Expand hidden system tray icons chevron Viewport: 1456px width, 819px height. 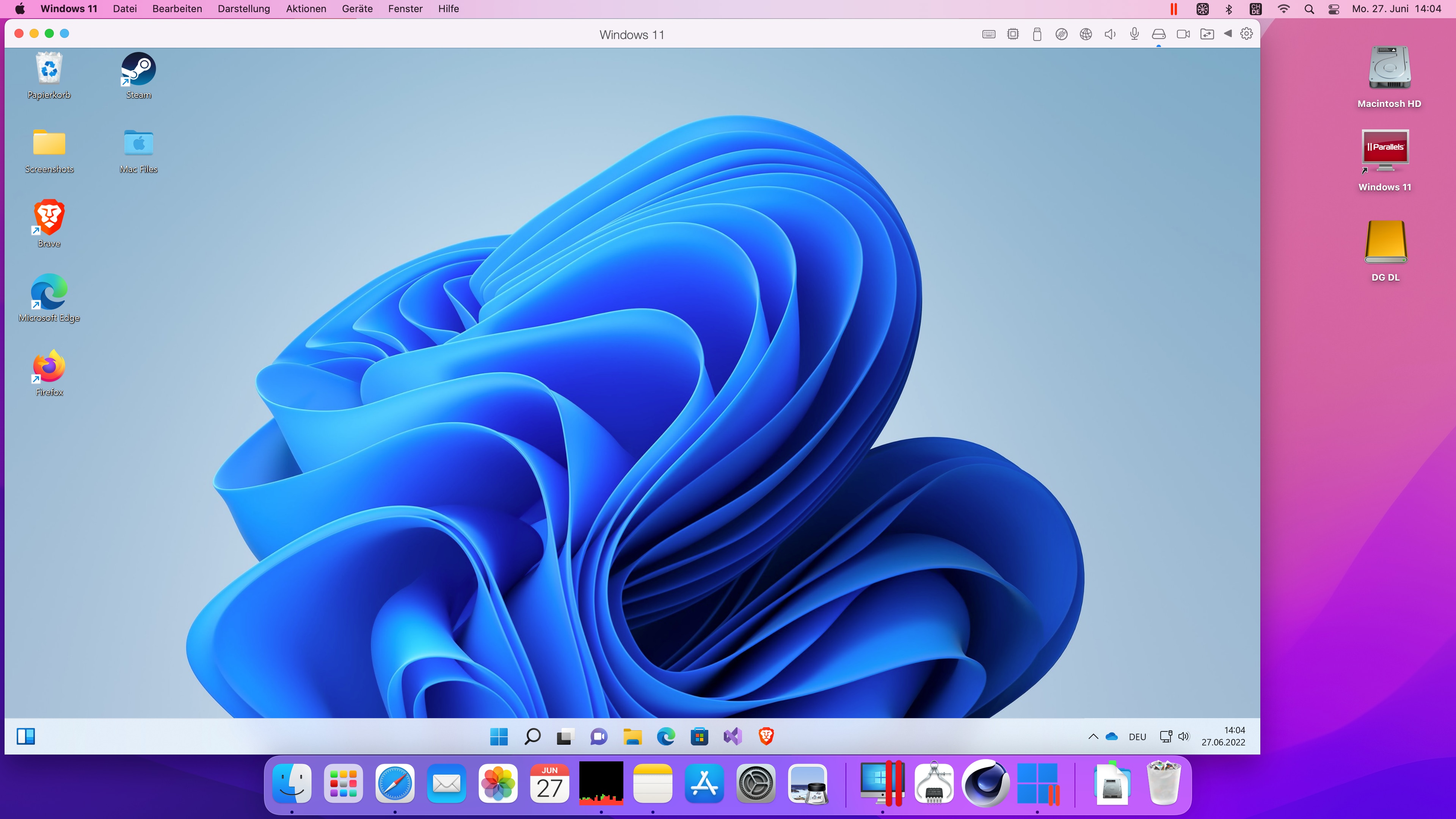[1093, 736]
